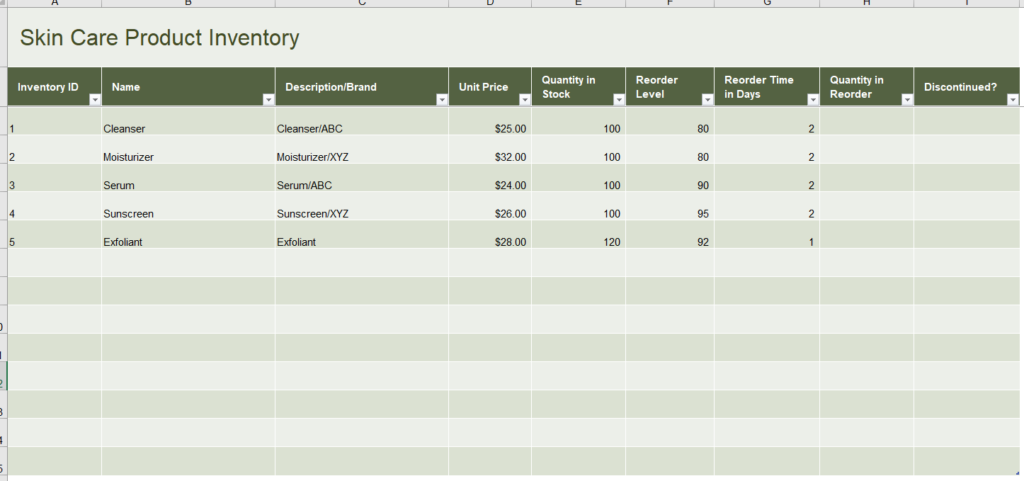This screenshot has width=1024, height=481.
Task: Select Moisturizer's reorder level cell
Action: point(670,149)
